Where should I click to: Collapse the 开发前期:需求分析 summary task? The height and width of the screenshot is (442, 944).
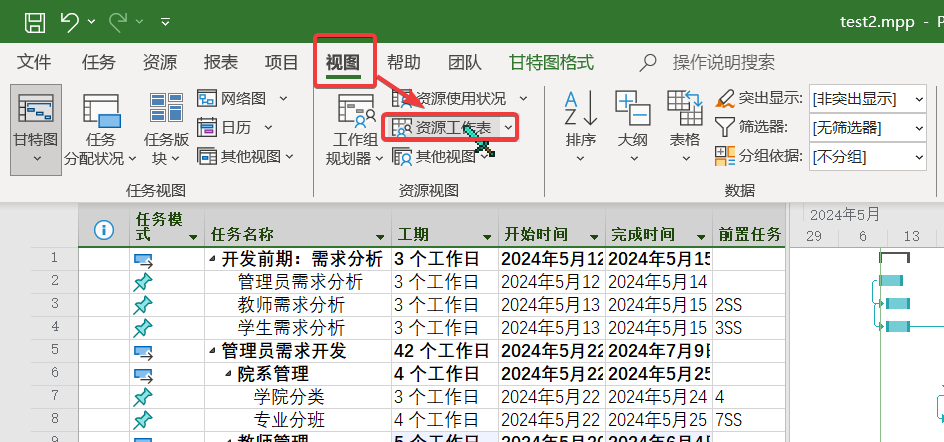click(x=212, y=260)
